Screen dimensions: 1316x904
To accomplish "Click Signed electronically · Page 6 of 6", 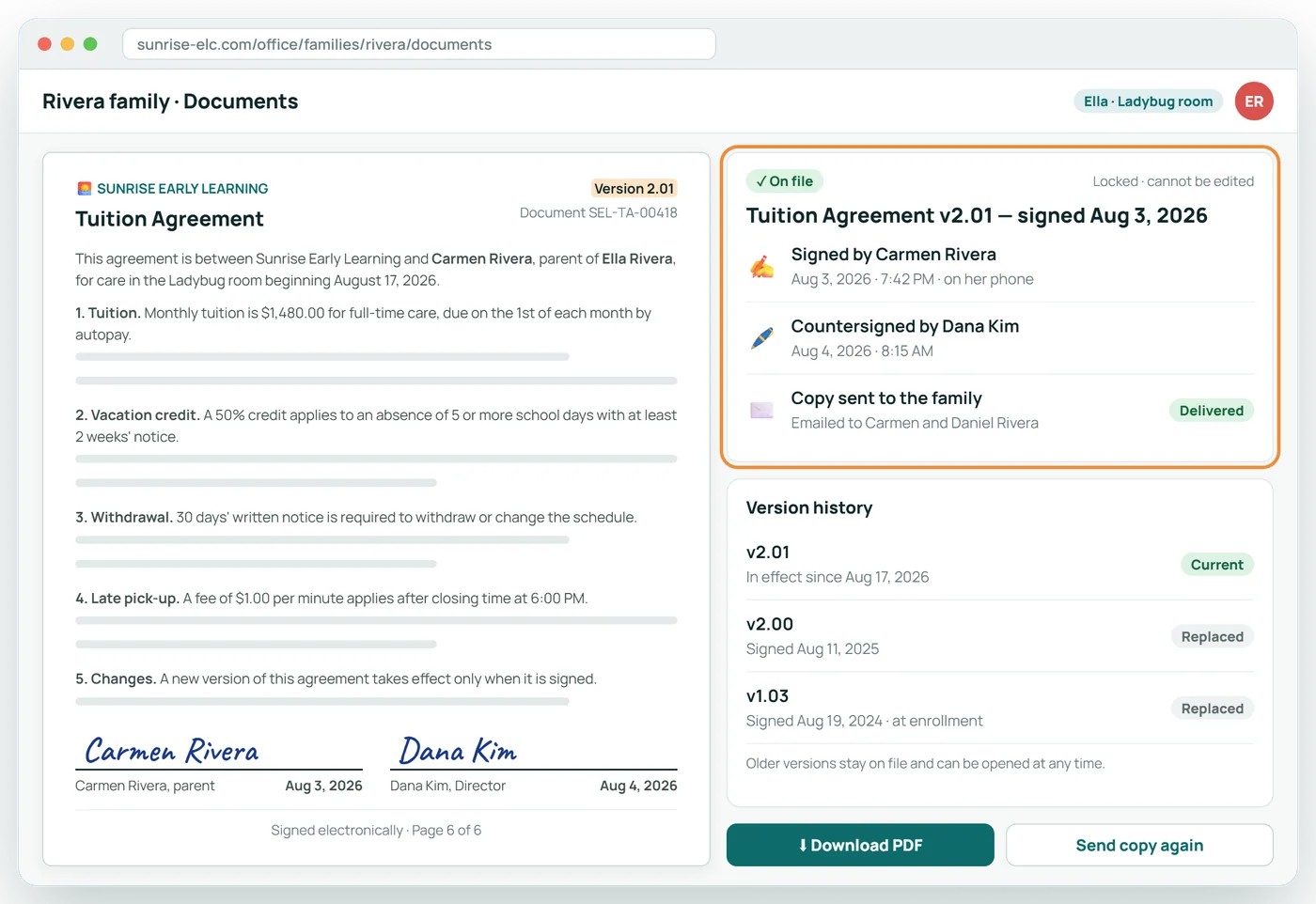I will click(x=376, y=831).
